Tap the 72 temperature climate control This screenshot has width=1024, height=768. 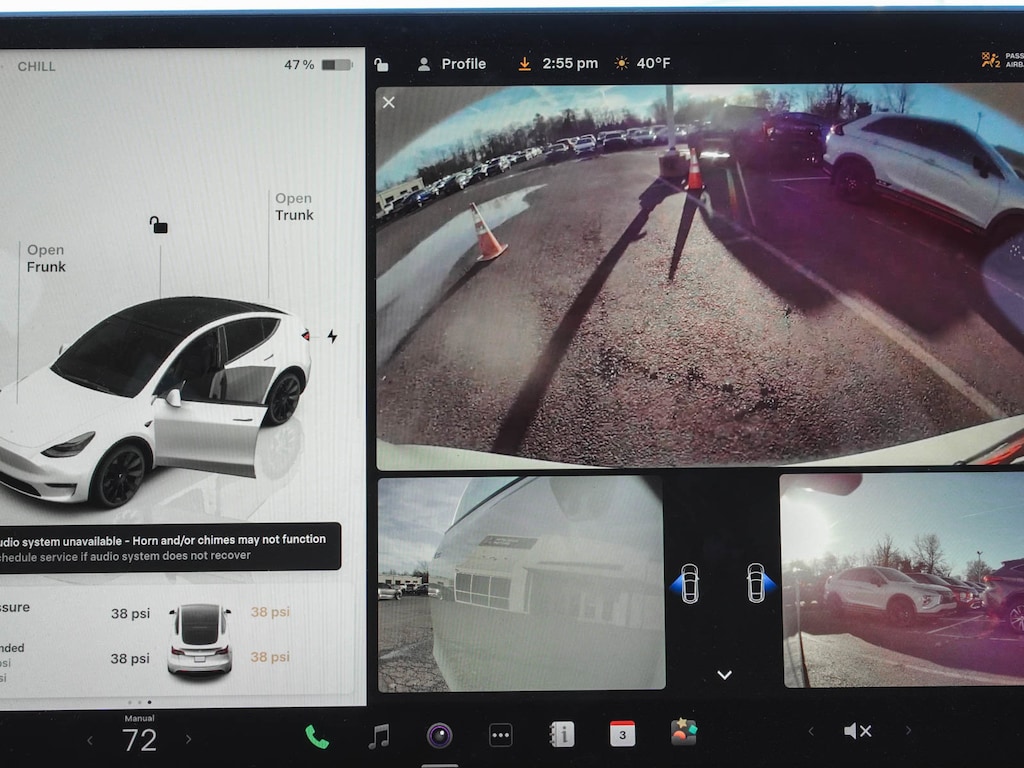(x=139, y=739)
